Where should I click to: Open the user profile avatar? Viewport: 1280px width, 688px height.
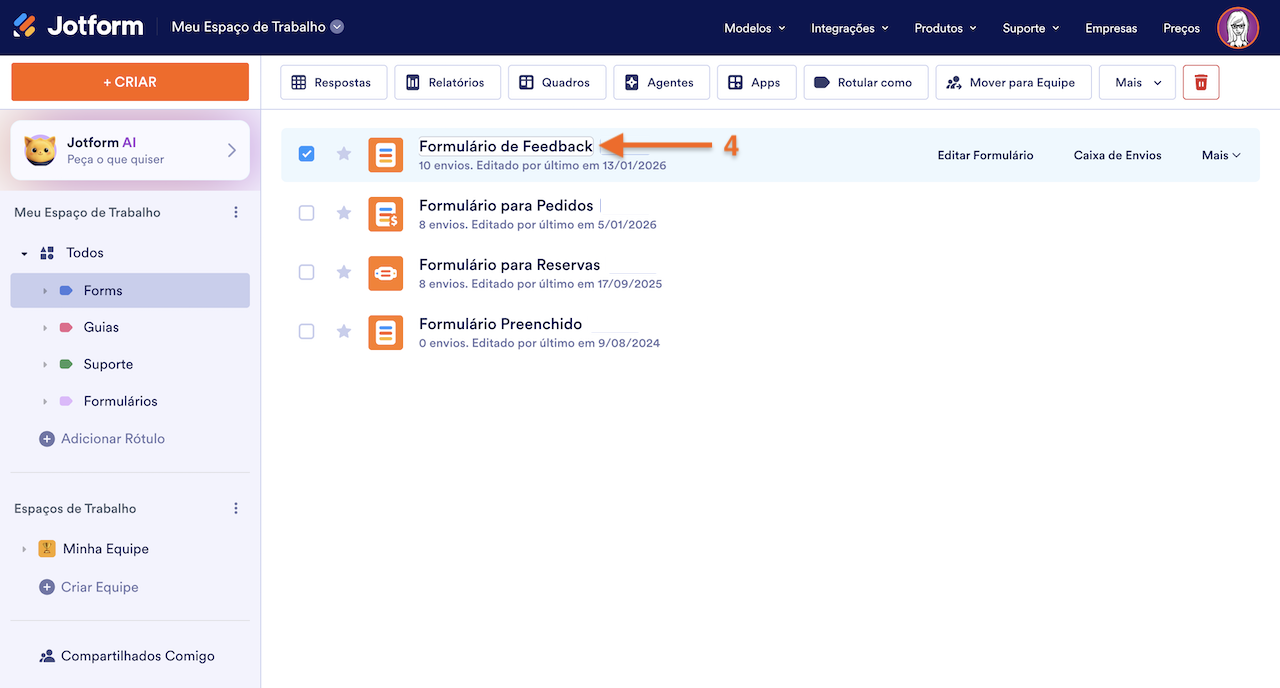coord(1237,28)
